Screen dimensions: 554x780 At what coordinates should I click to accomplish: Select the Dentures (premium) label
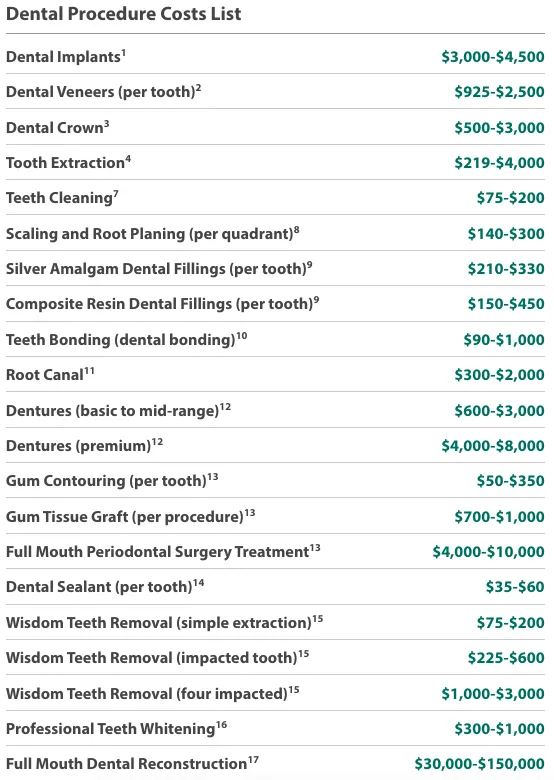[x=79, y=446]
